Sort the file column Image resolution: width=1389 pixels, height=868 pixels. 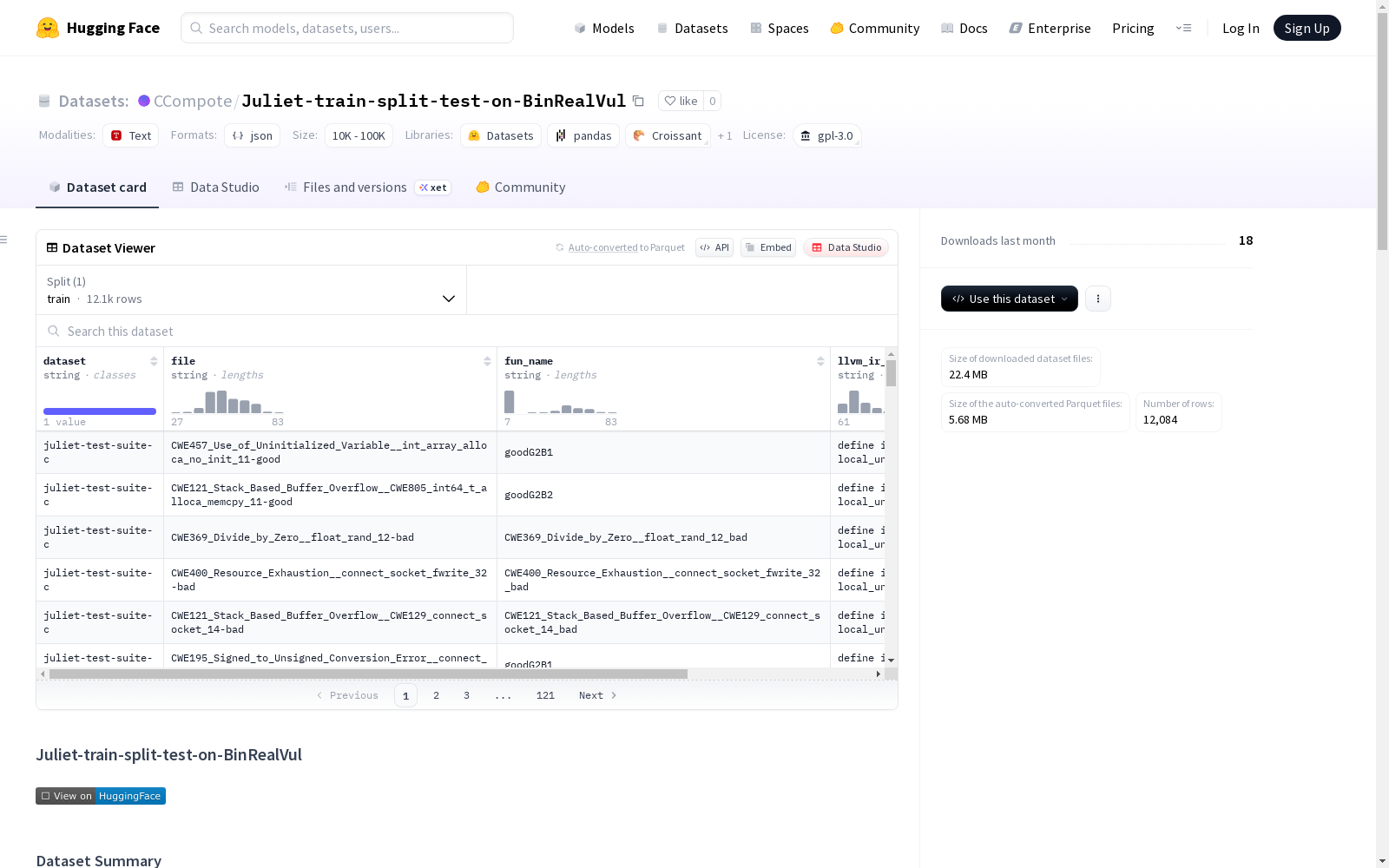(x=487, y=361)
